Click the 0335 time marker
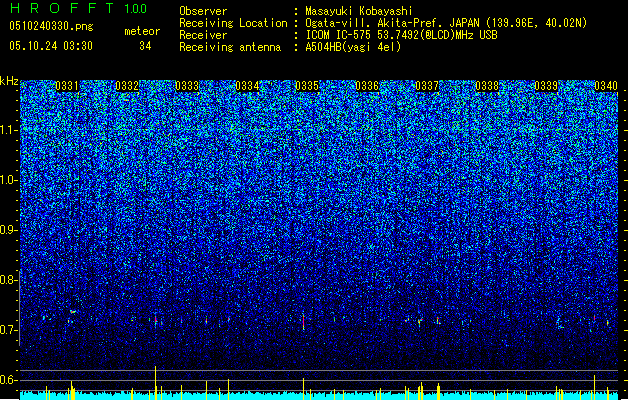 [307, 86]
